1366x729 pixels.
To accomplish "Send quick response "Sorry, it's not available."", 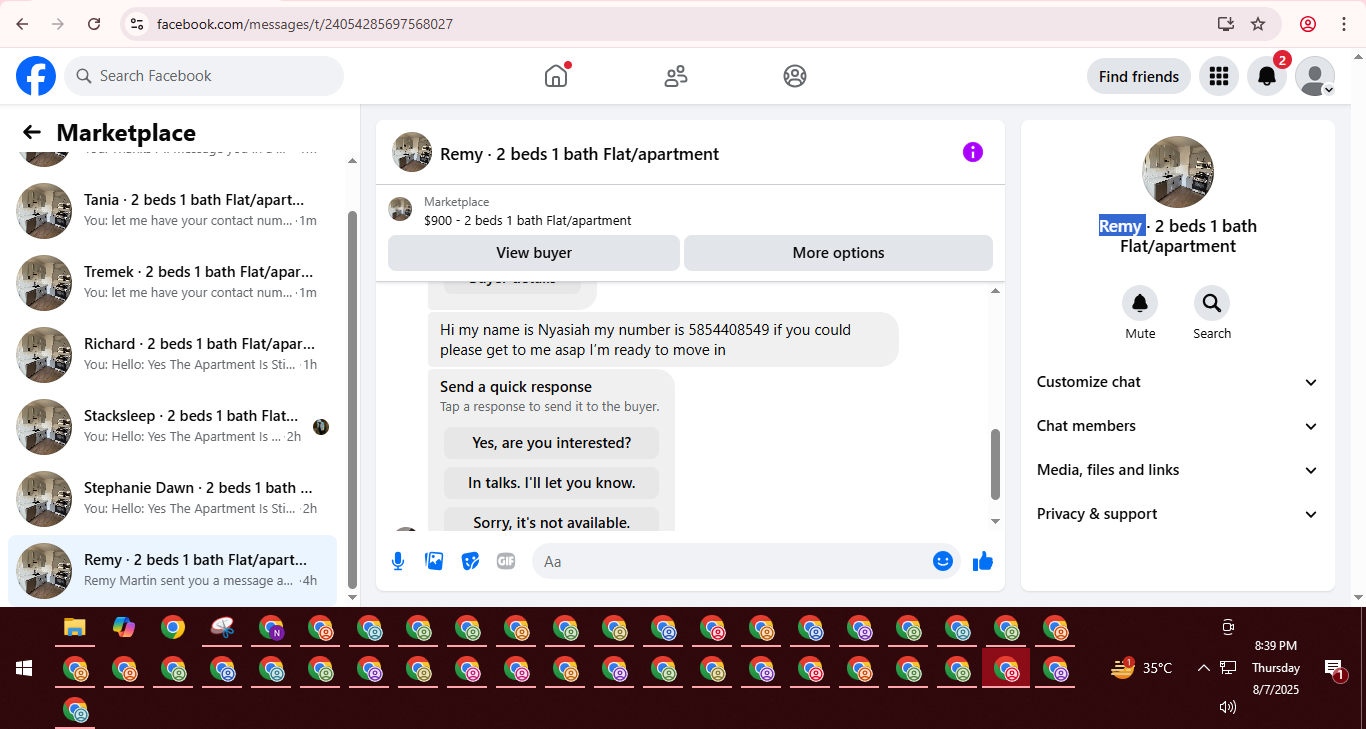I will tap(552, 521).
